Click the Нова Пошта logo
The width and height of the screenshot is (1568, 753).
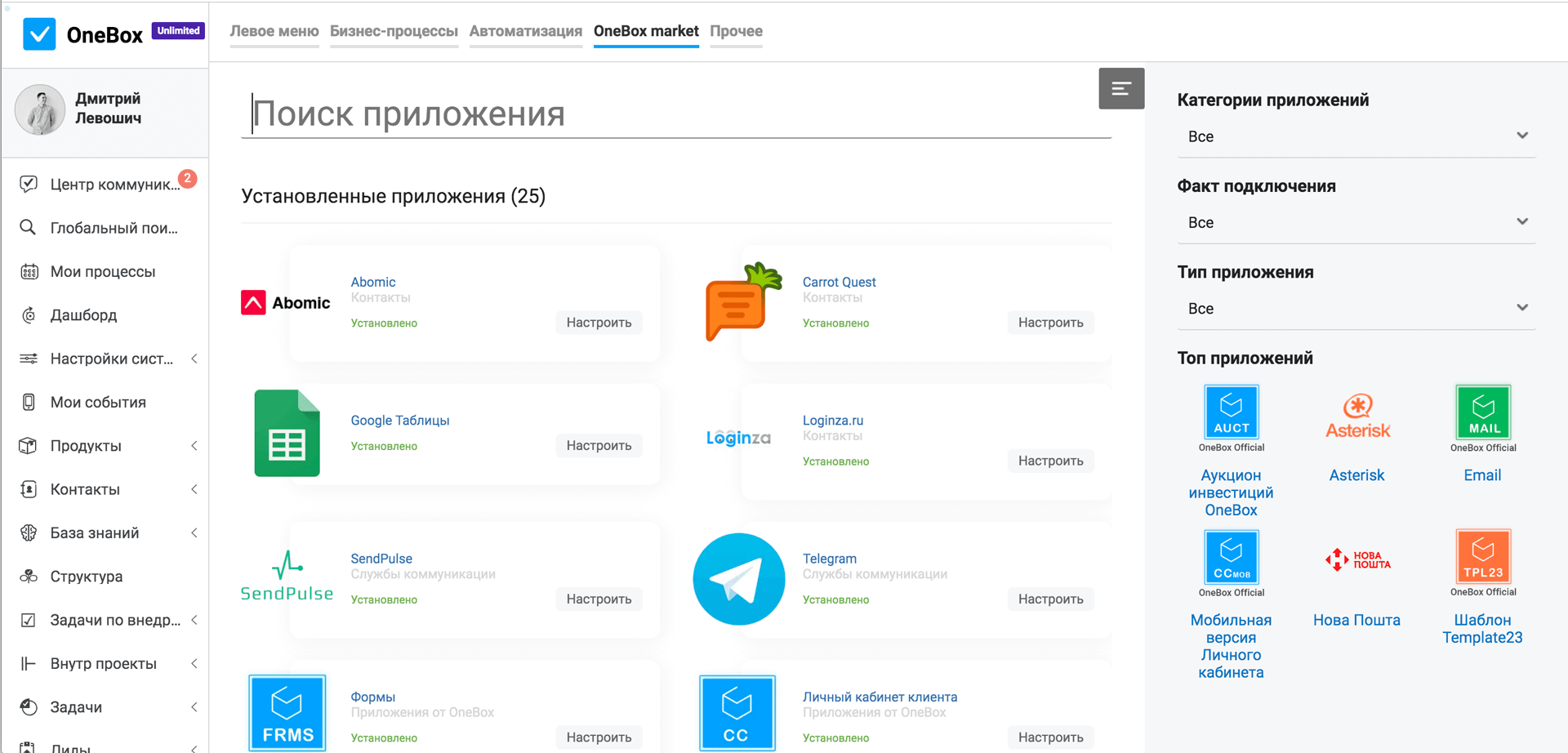click(x=1357, y=559)
